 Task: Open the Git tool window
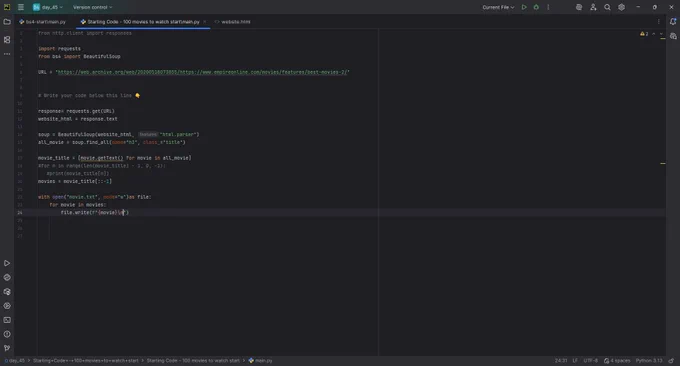[x=7, y=348]
